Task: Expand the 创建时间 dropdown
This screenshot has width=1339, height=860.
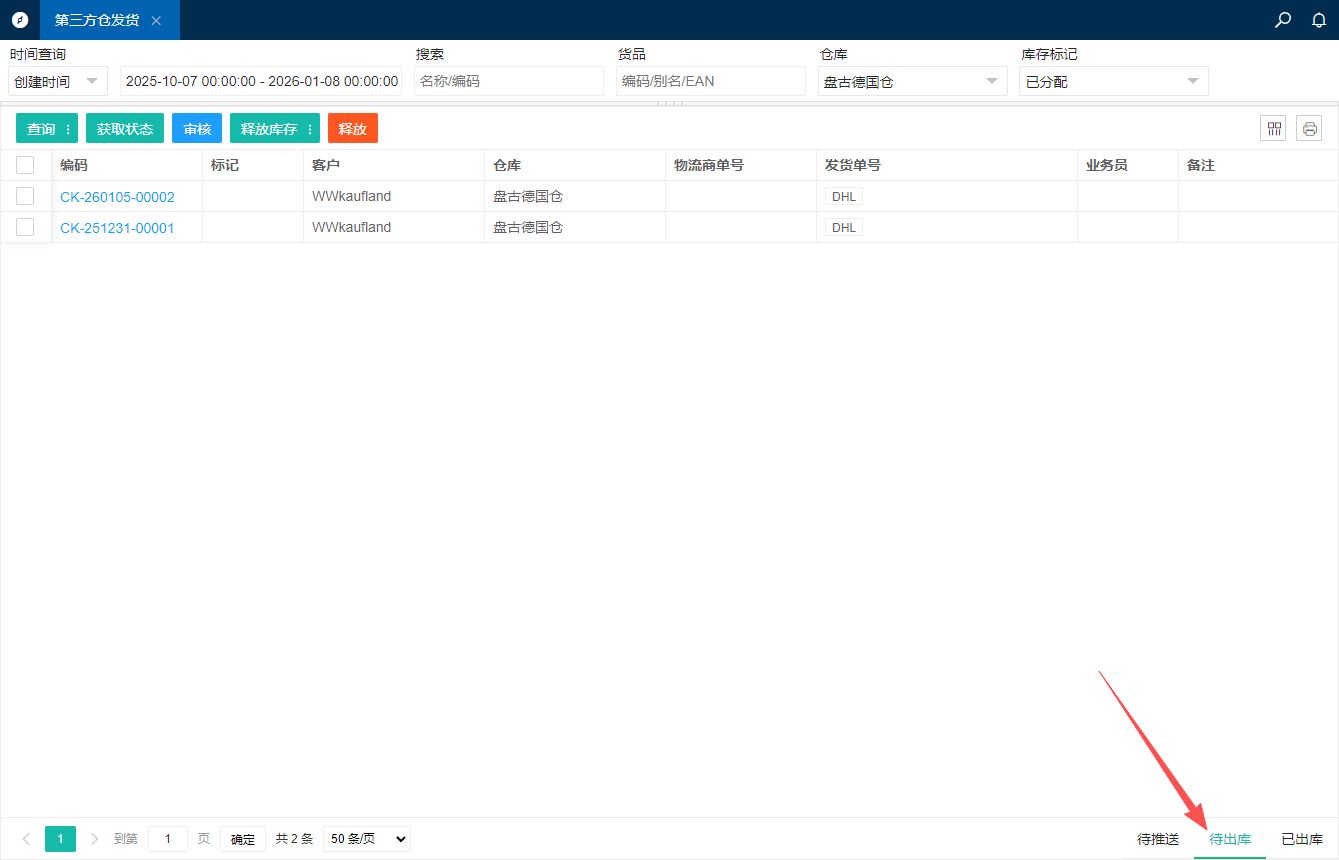Action: 58,81
